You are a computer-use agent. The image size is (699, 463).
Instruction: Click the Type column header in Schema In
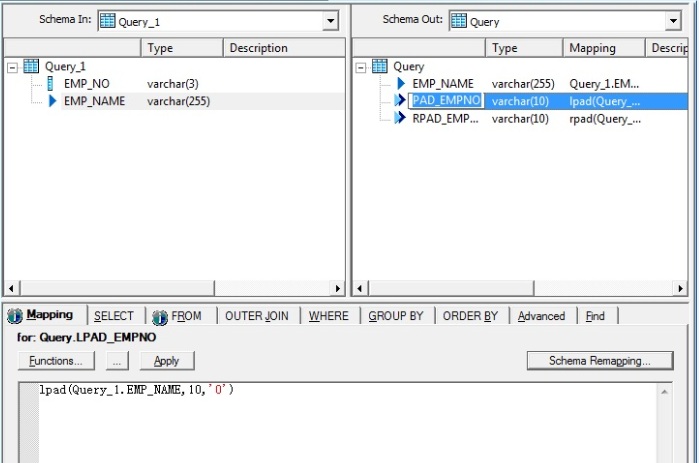(x=182, y=48)
